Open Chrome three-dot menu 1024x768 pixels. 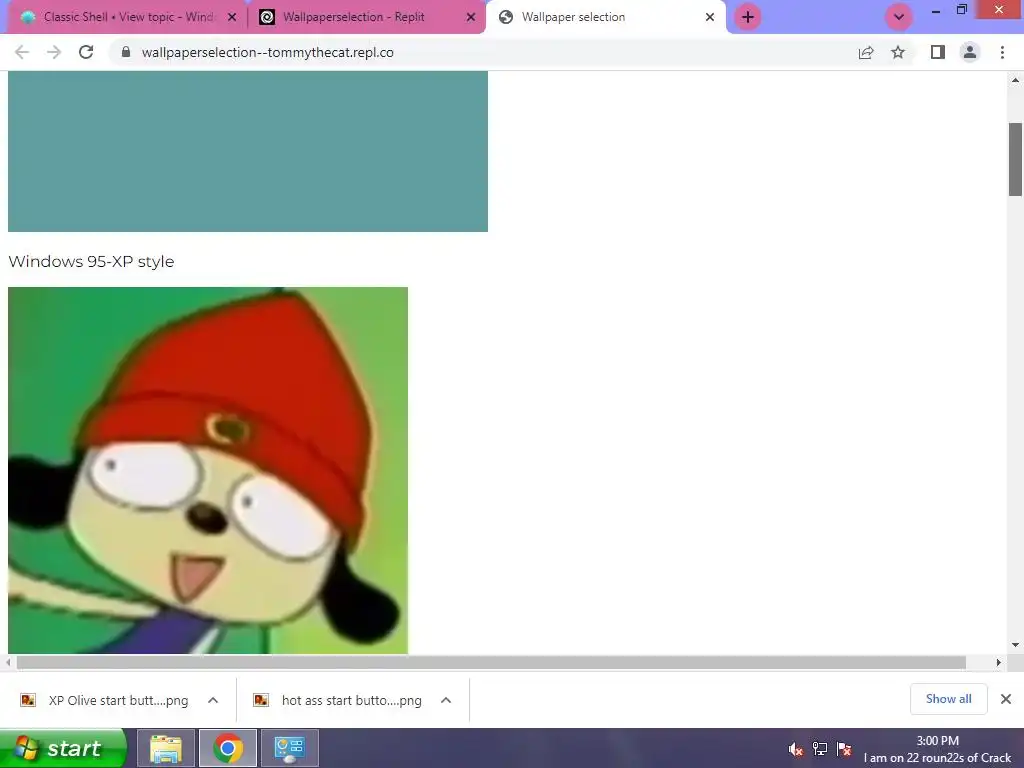[x=1002, y=52]
